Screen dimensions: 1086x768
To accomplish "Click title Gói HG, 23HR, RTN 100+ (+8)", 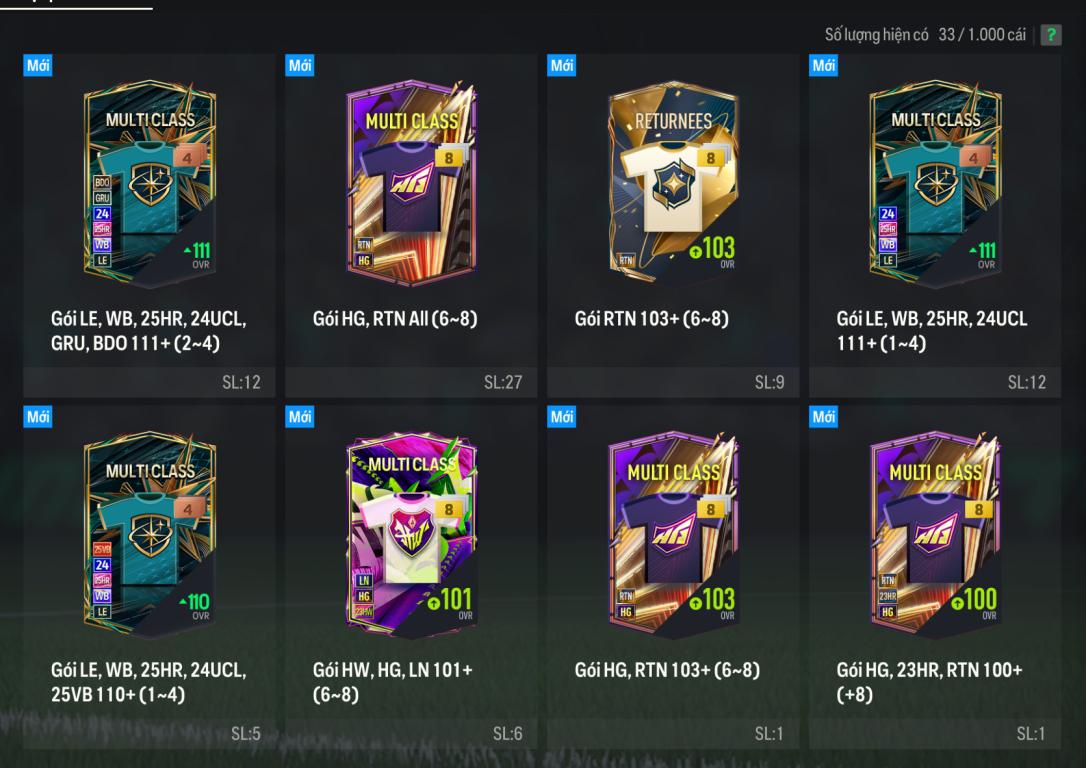I will click(929, 681).
